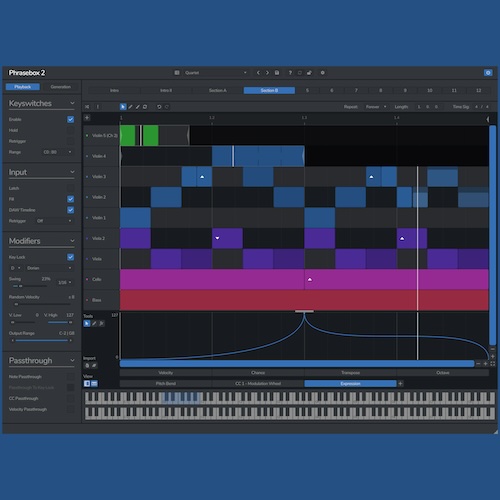This screenshot has width=500, height=500.
Task: Open the preset browser grid icon
Action: point(177,73)
